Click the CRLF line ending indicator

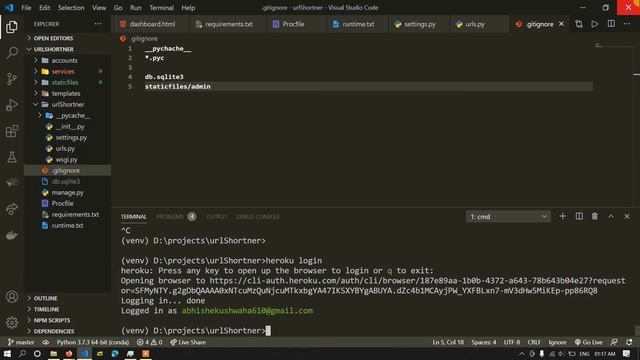534,342
